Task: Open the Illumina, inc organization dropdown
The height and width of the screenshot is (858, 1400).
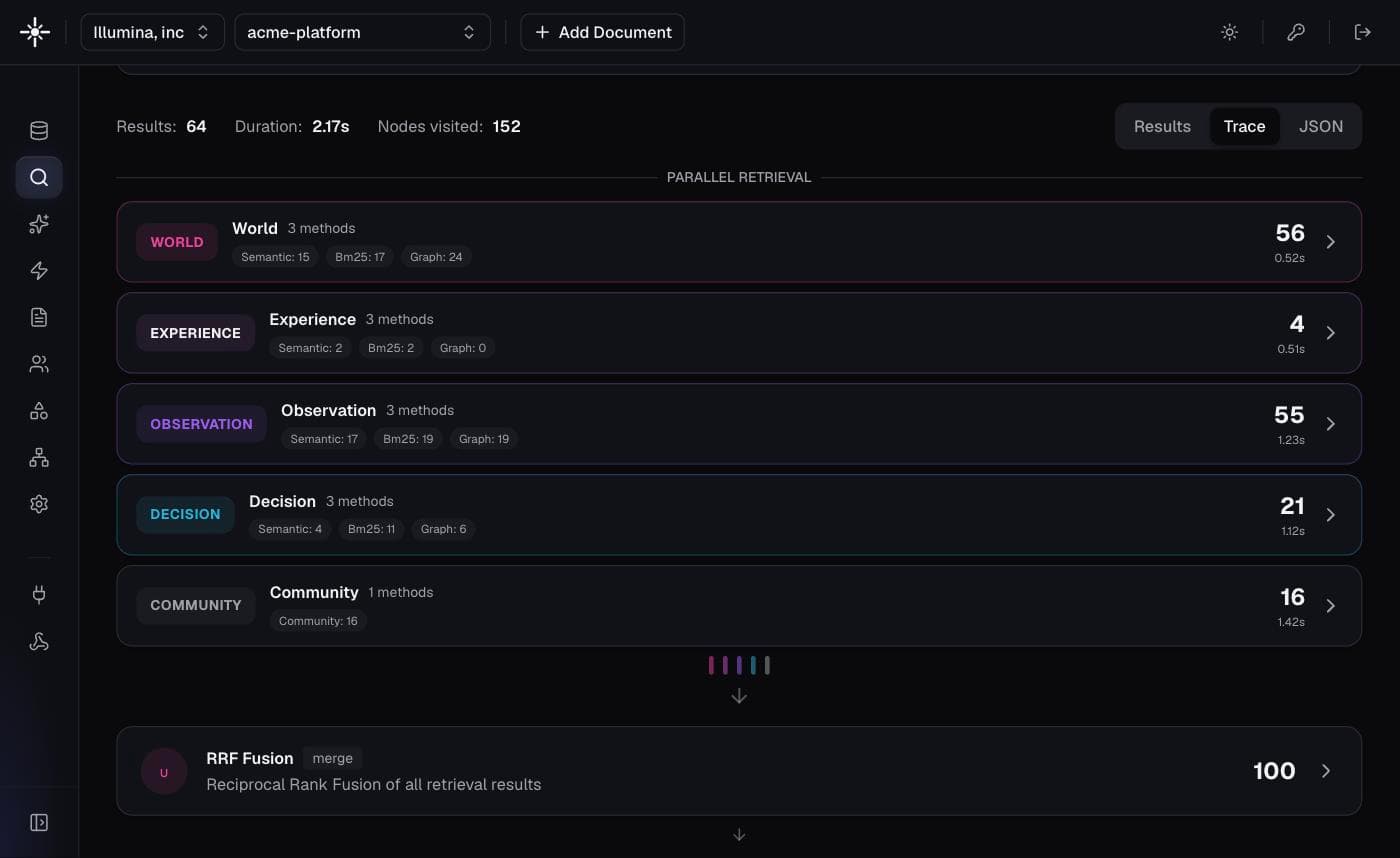Action: click(x=152, y=32)
